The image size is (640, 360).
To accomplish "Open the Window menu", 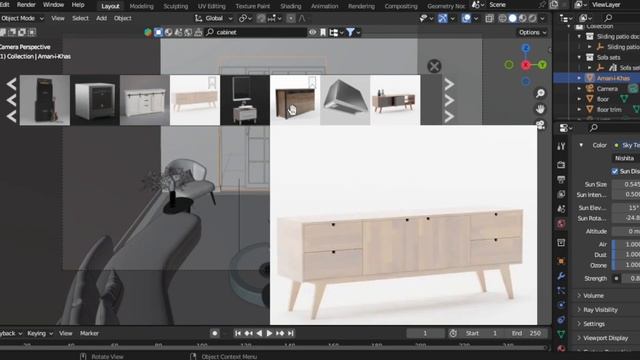I will 53,5.
